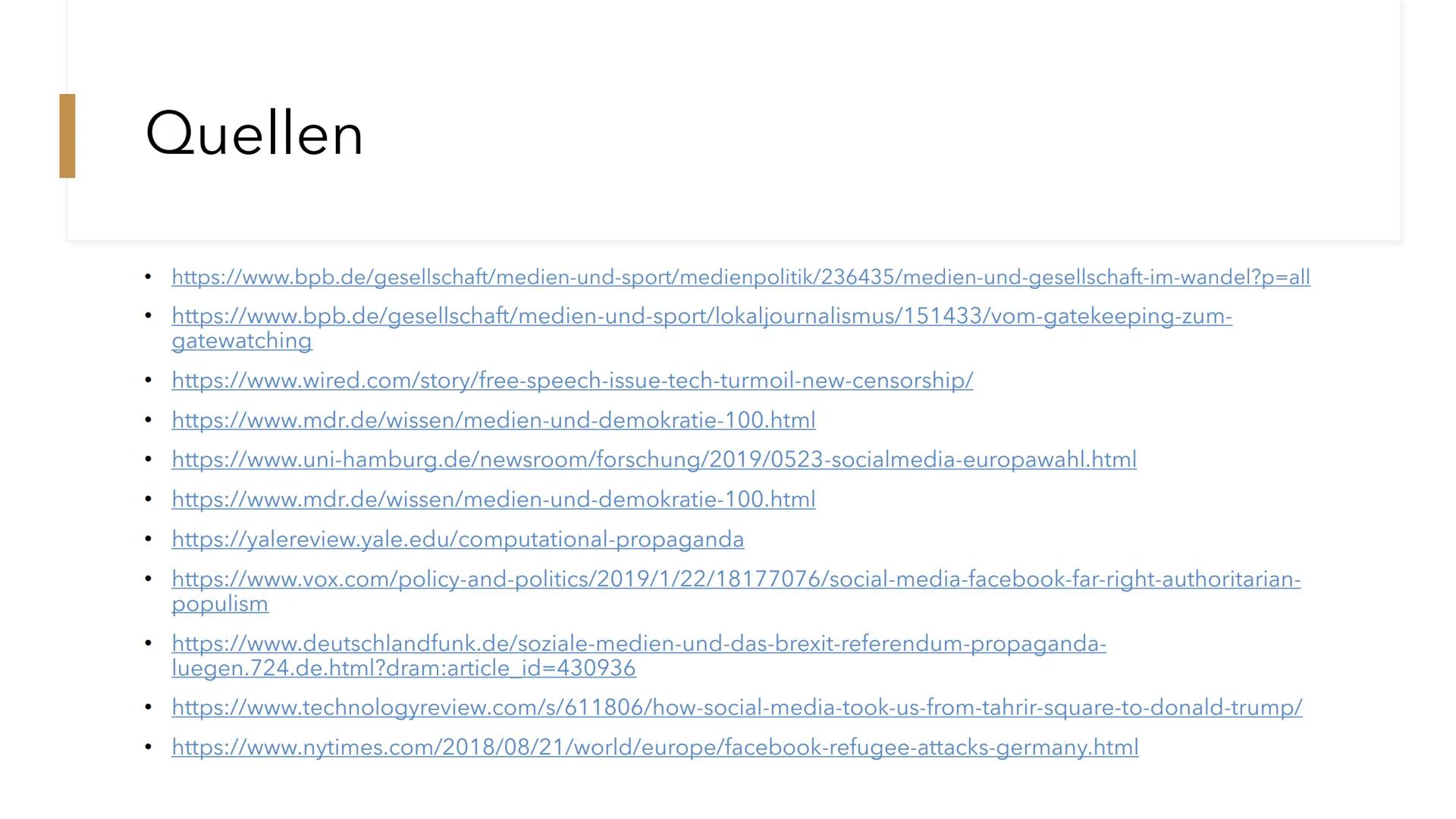Click the tenth bullet point marker
Viewport: 1456px width, 819px height.
(153, 707)
